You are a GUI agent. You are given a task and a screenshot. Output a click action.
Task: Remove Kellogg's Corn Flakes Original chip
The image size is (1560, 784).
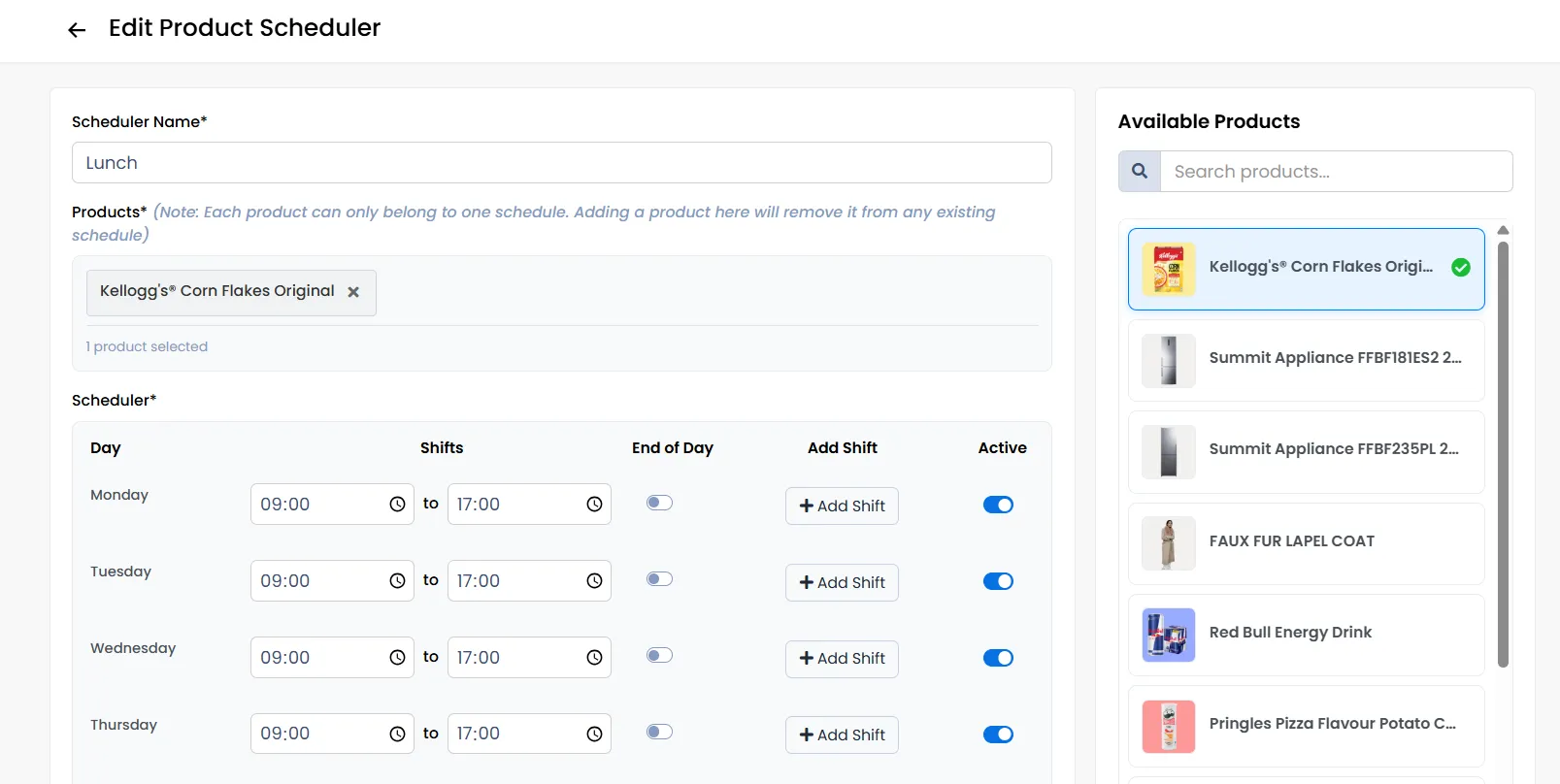coord(353,292)
